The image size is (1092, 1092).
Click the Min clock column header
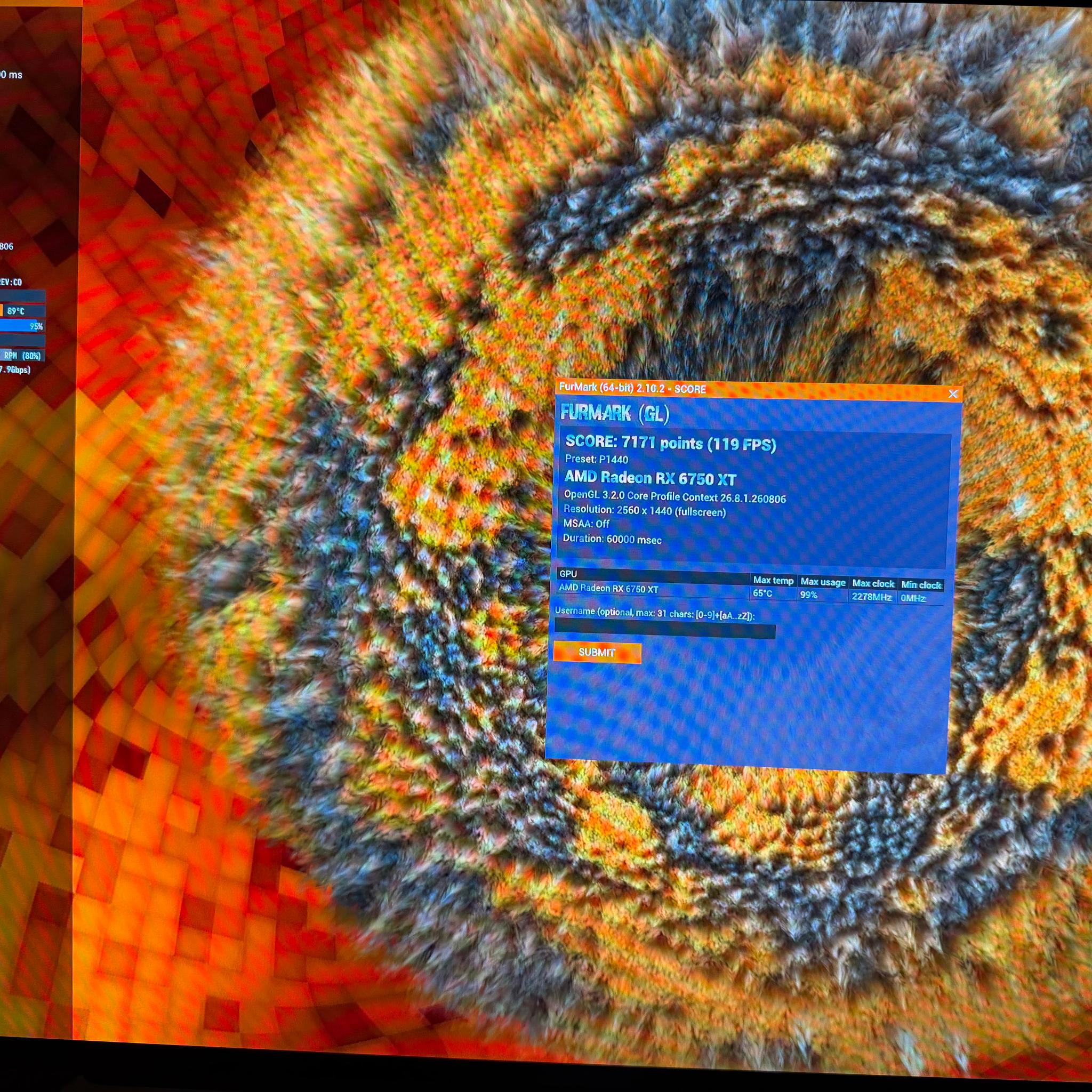(x=921, y=584)
